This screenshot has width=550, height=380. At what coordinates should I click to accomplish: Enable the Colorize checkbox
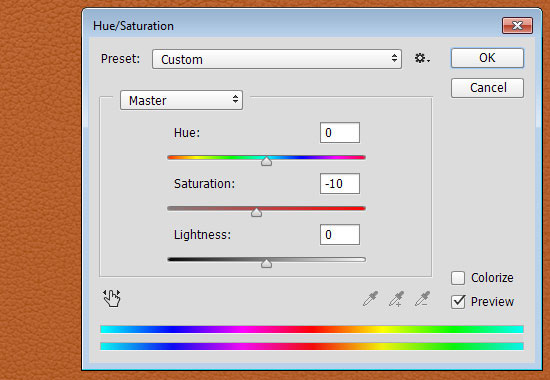point(458,278)
